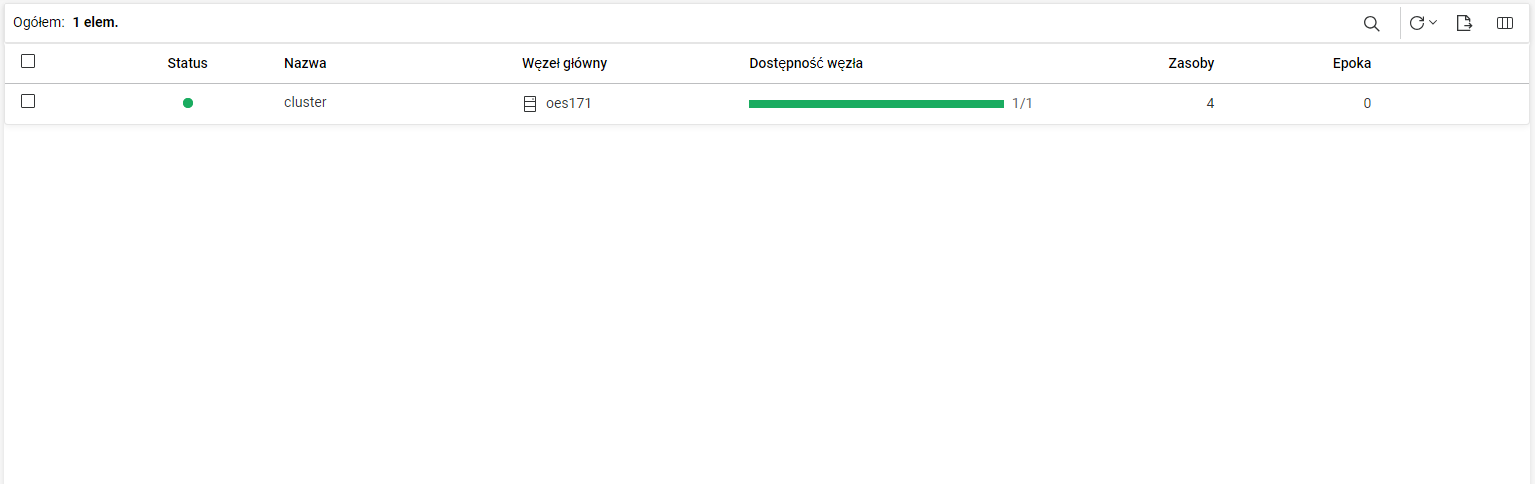Sort by Węzeł główny column header
This screenshot has height=484, width=1535.
tap(564, 63)
